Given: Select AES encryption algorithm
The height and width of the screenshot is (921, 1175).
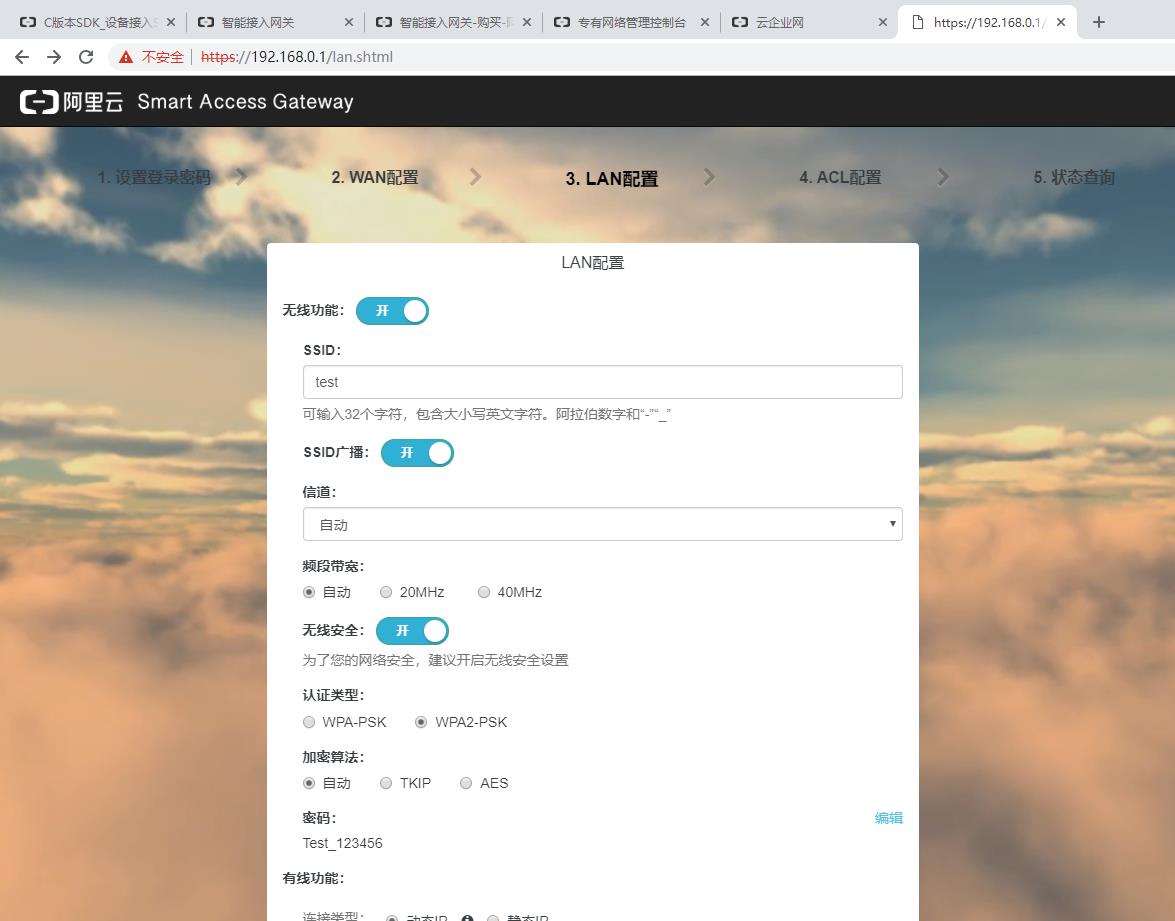Looking at the screenshot, I should pyautogui.click(x=466, y=783).
